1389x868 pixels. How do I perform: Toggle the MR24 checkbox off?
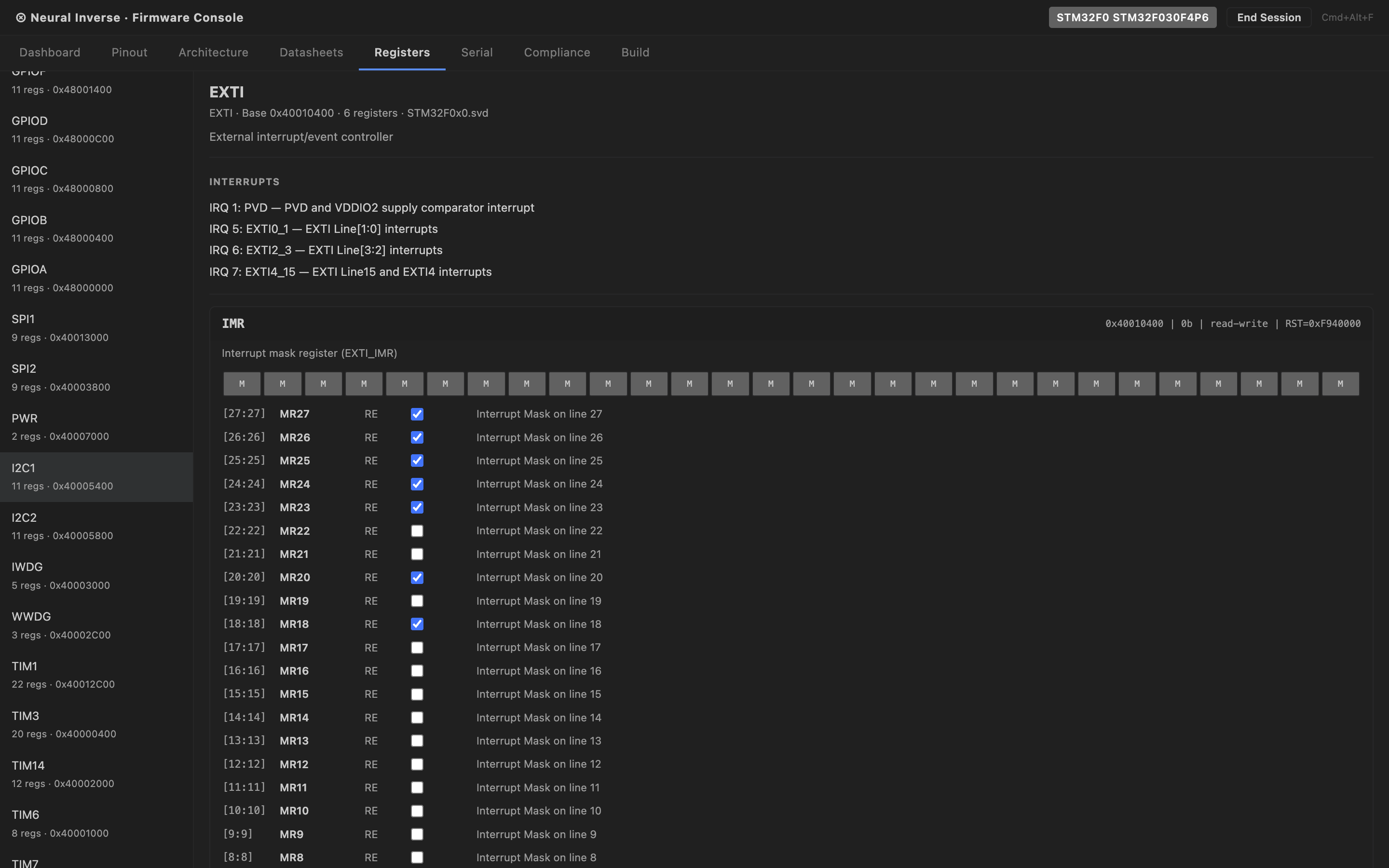click(x=417, y=484)
